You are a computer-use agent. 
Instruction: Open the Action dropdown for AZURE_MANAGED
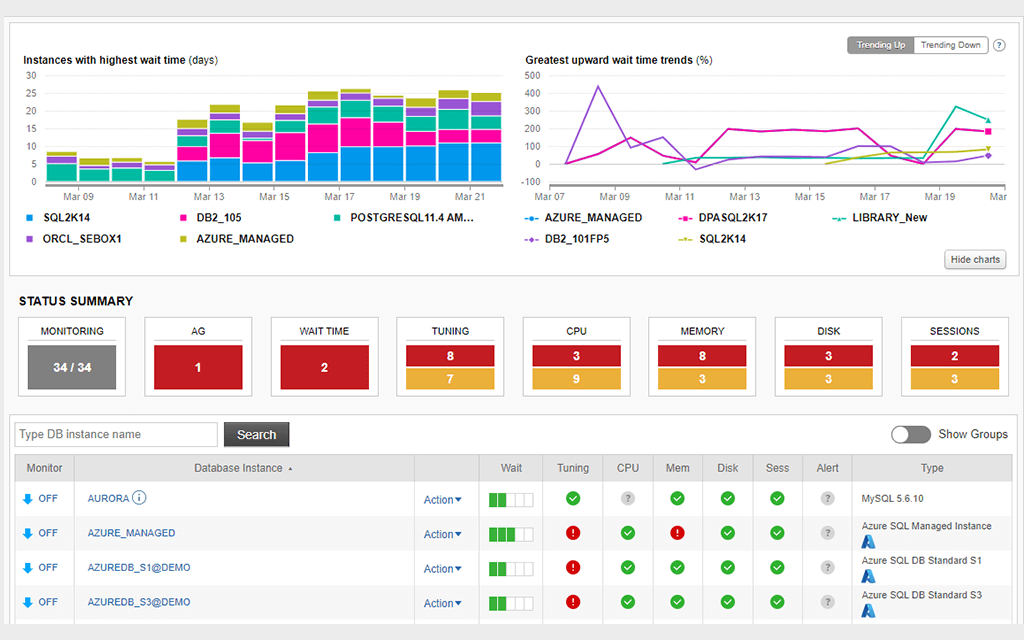[442, 534]
